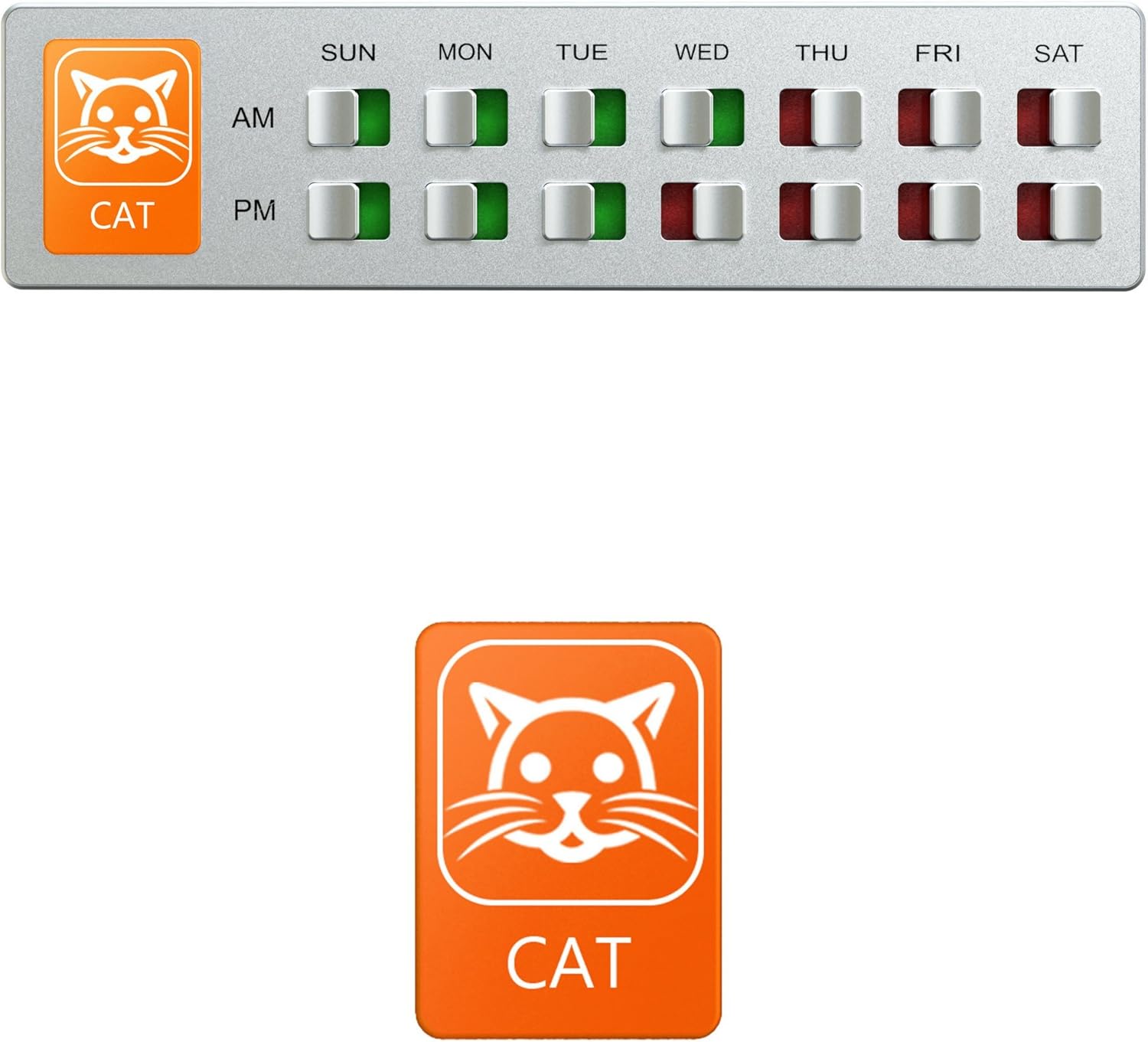Toggle the Friday PM slider
The height and width of the screenshot is (1042, 1148).
click(940, 211)
